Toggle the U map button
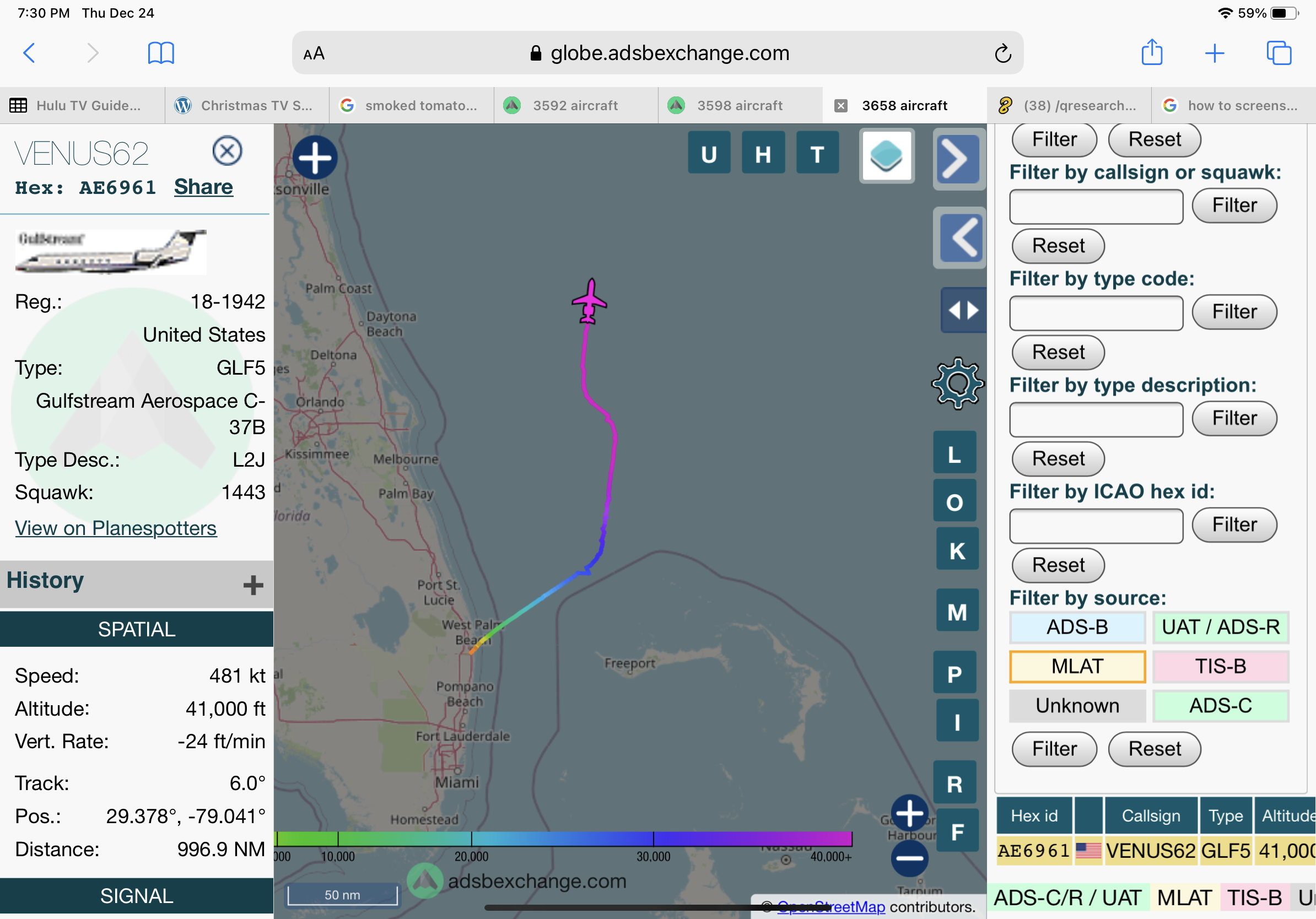This screenshot has width=1316, height=919. [709, 154]
